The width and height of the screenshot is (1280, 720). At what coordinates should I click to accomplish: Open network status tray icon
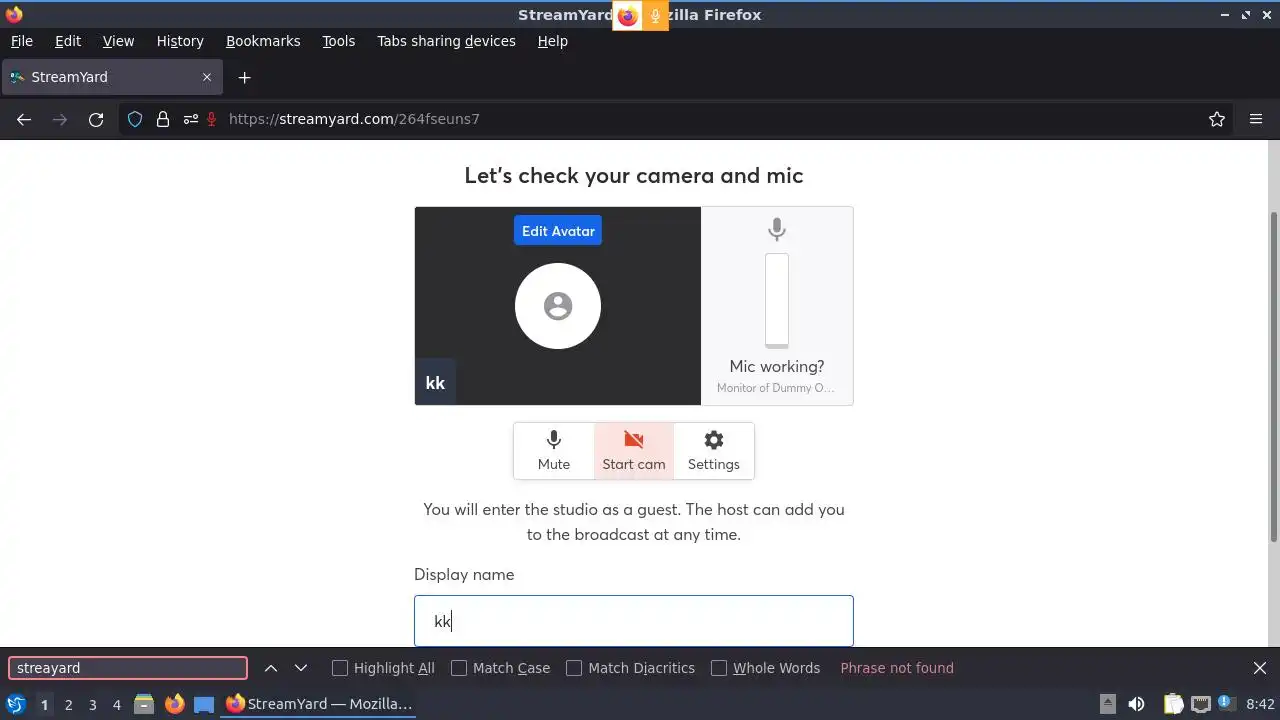[1200, 704]
